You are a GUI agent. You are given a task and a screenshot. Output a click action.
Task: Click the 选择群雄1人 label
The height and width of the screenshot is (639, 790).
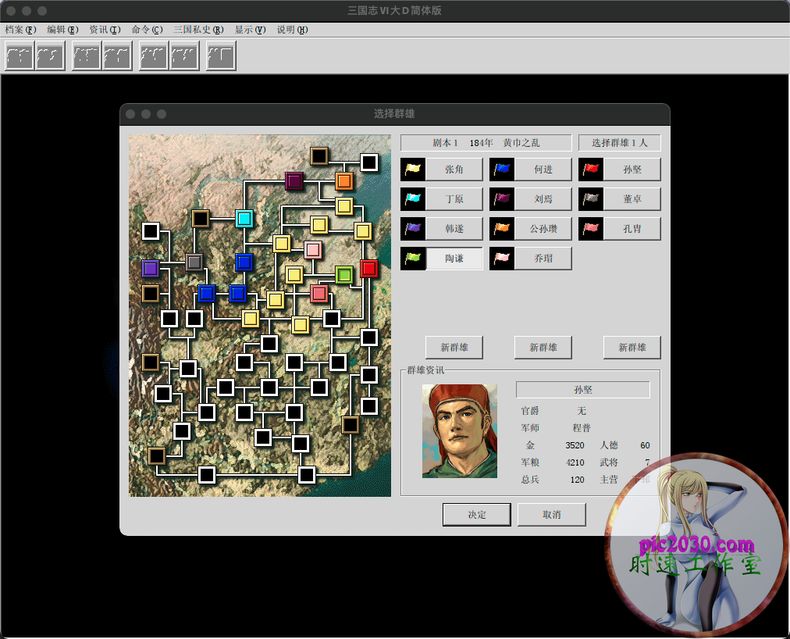pyautogui.click(x=619, y=143)
